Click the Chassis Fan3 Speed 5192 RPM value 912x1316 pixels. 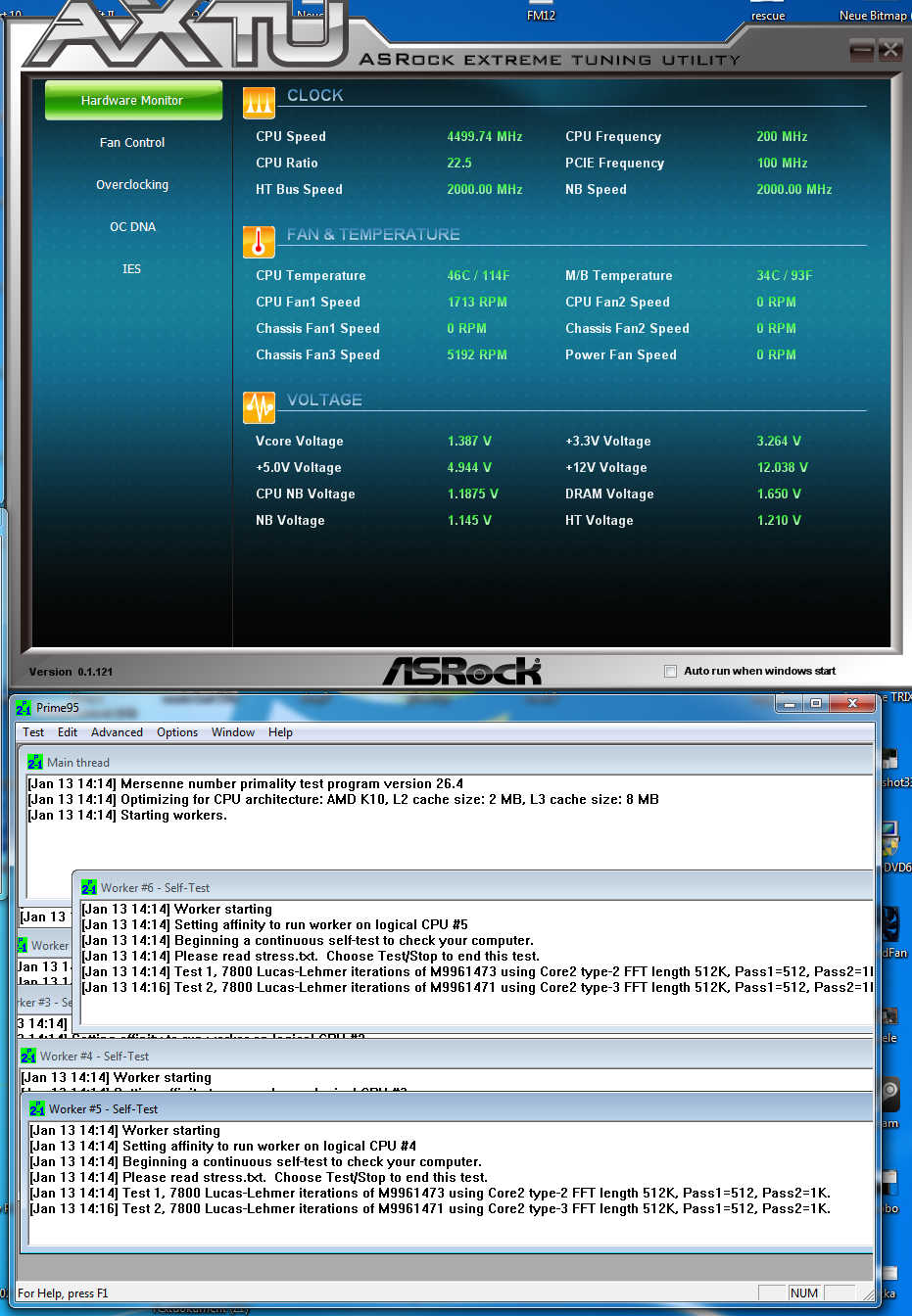pos(477,354)
